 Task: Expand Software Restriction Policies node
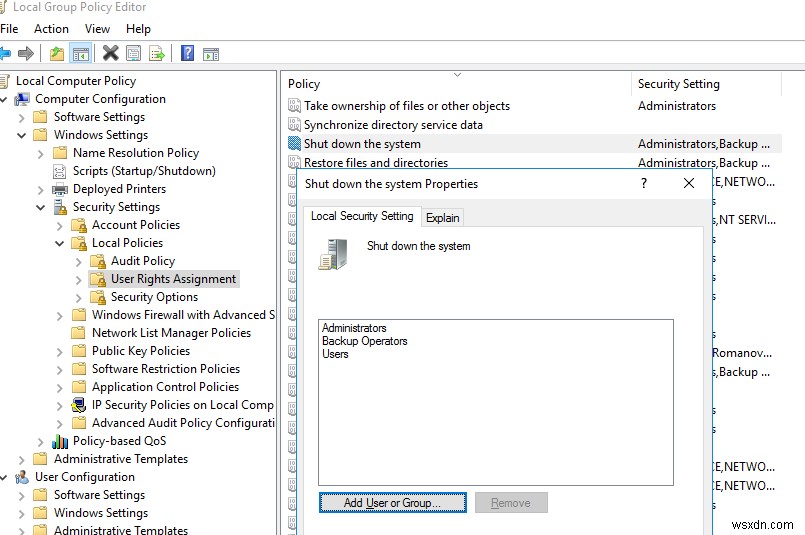tap(60, 370)
